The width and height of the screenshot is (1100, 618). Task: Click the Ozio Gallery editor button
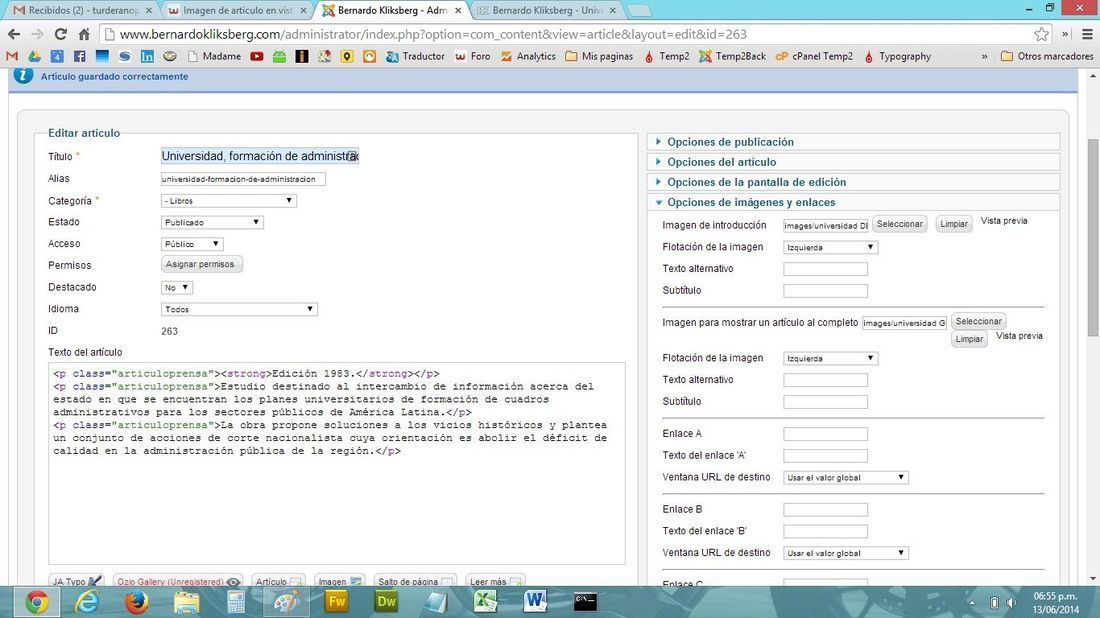[x=177, y=582]
